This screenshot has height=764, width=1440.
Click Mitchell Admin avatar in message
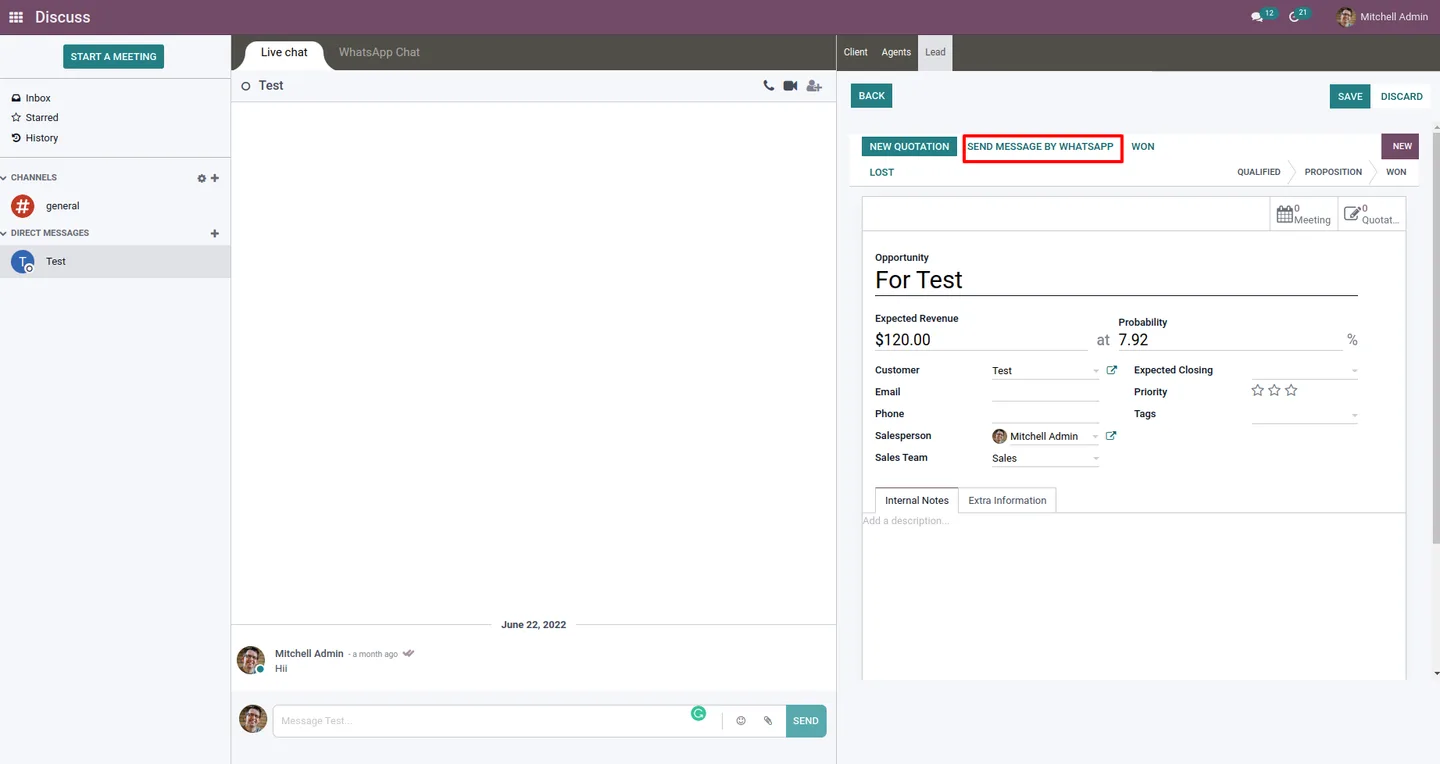point(251,660)
